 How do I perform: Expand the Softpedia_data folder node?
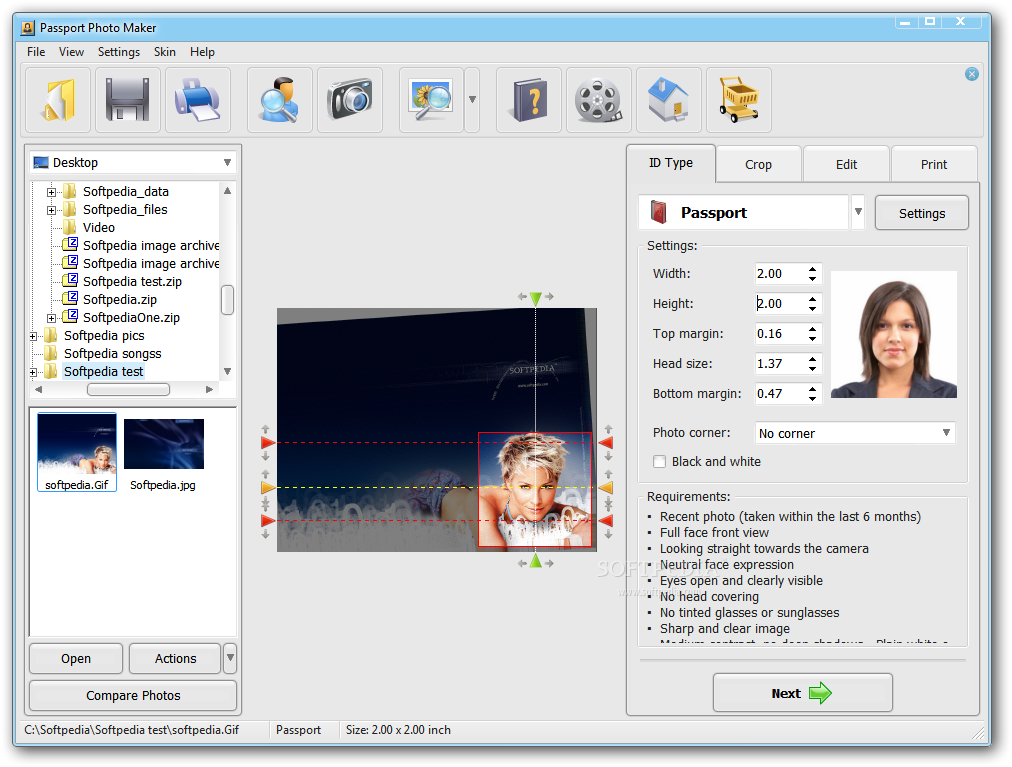click(x=51, y=192)
